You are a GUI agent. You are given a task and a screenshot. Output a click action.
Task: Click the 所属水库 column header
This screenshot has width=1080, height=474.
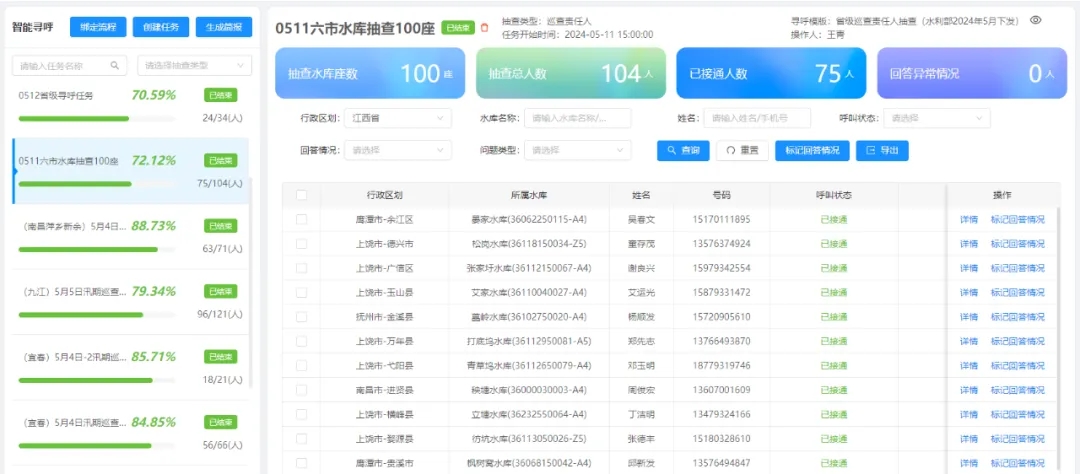[x=528, y=195]
